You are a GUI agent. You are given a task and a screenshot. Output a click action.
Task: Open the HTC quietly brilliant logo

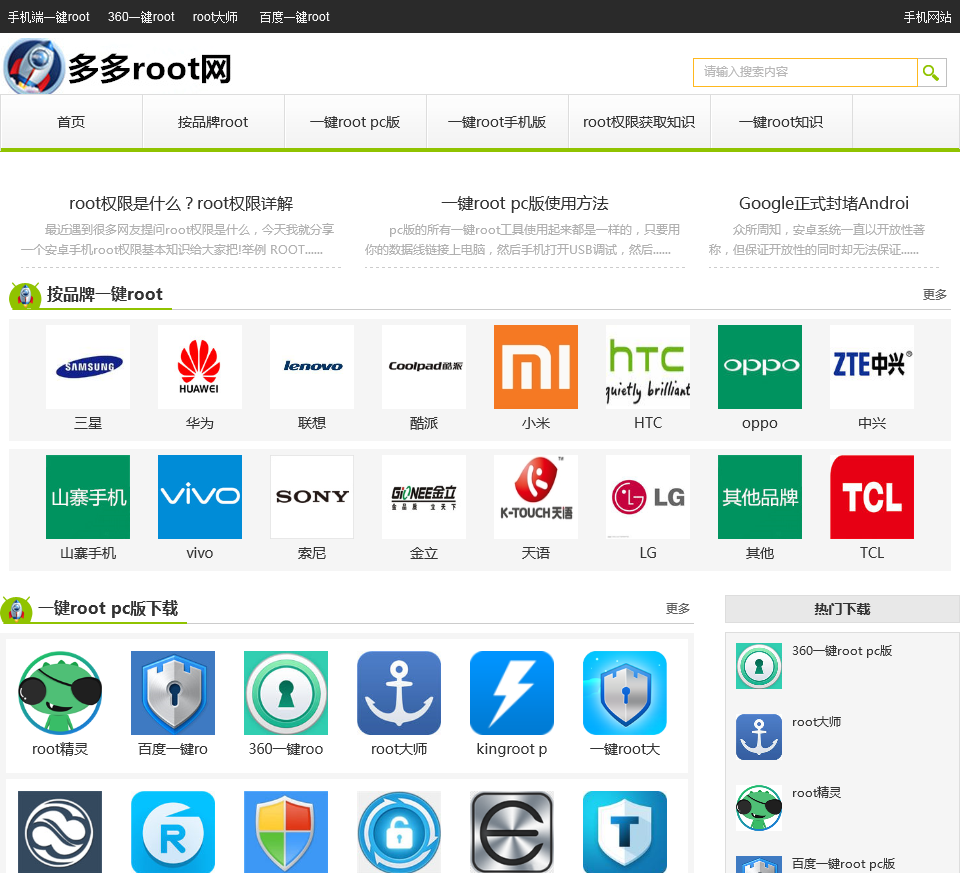tap(648, 367)
